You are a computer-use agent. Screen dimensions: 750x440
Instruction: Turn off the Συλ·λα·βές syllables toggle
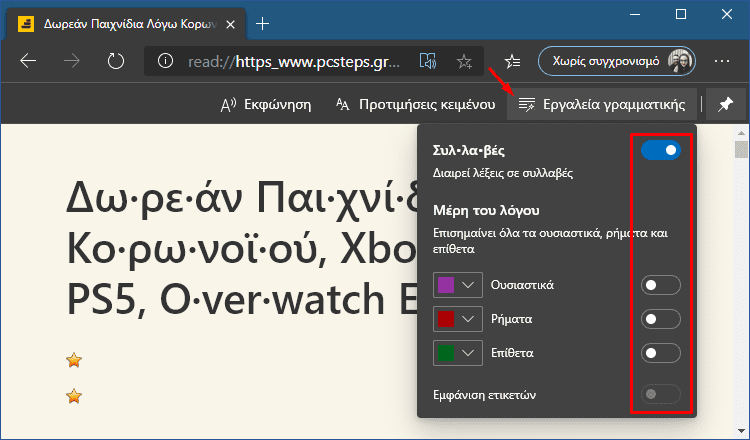661,150
